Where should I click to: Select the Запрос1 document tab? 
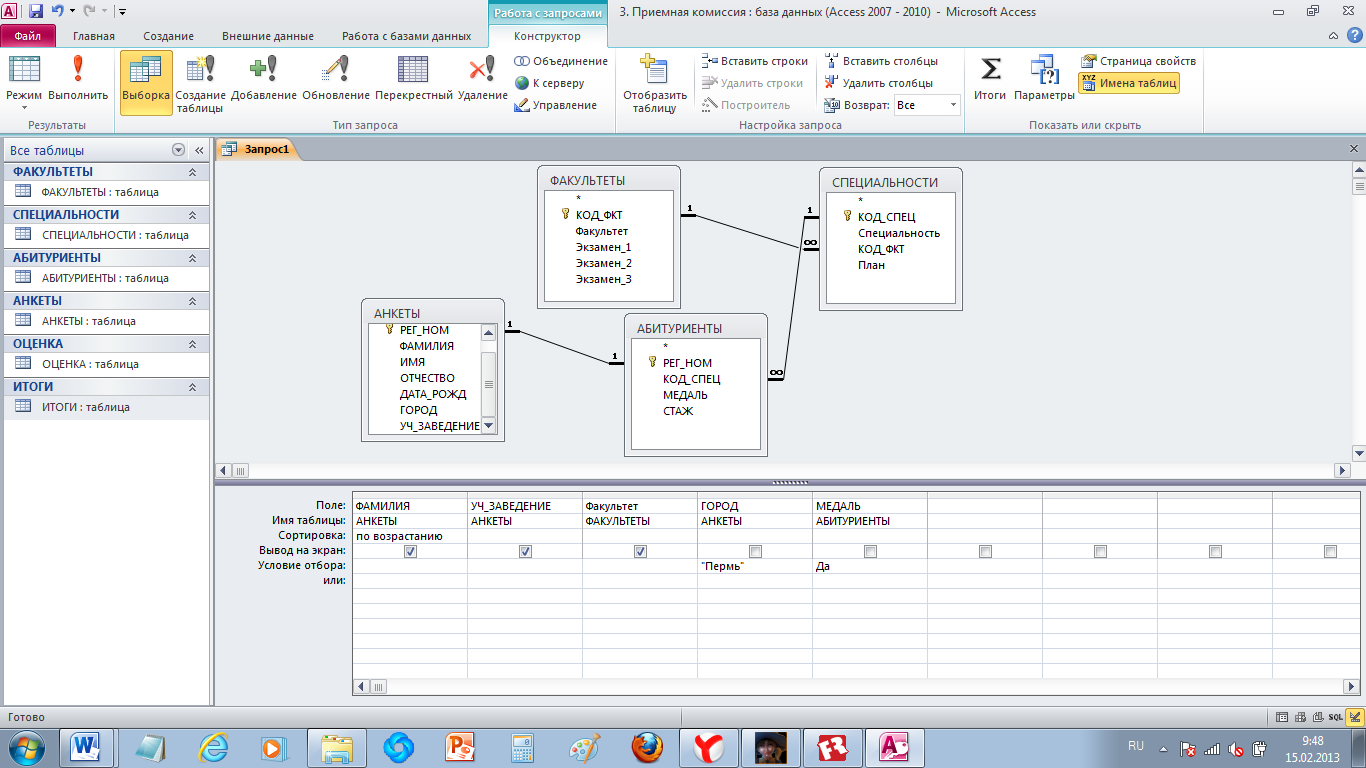click(x=258, y=149)
